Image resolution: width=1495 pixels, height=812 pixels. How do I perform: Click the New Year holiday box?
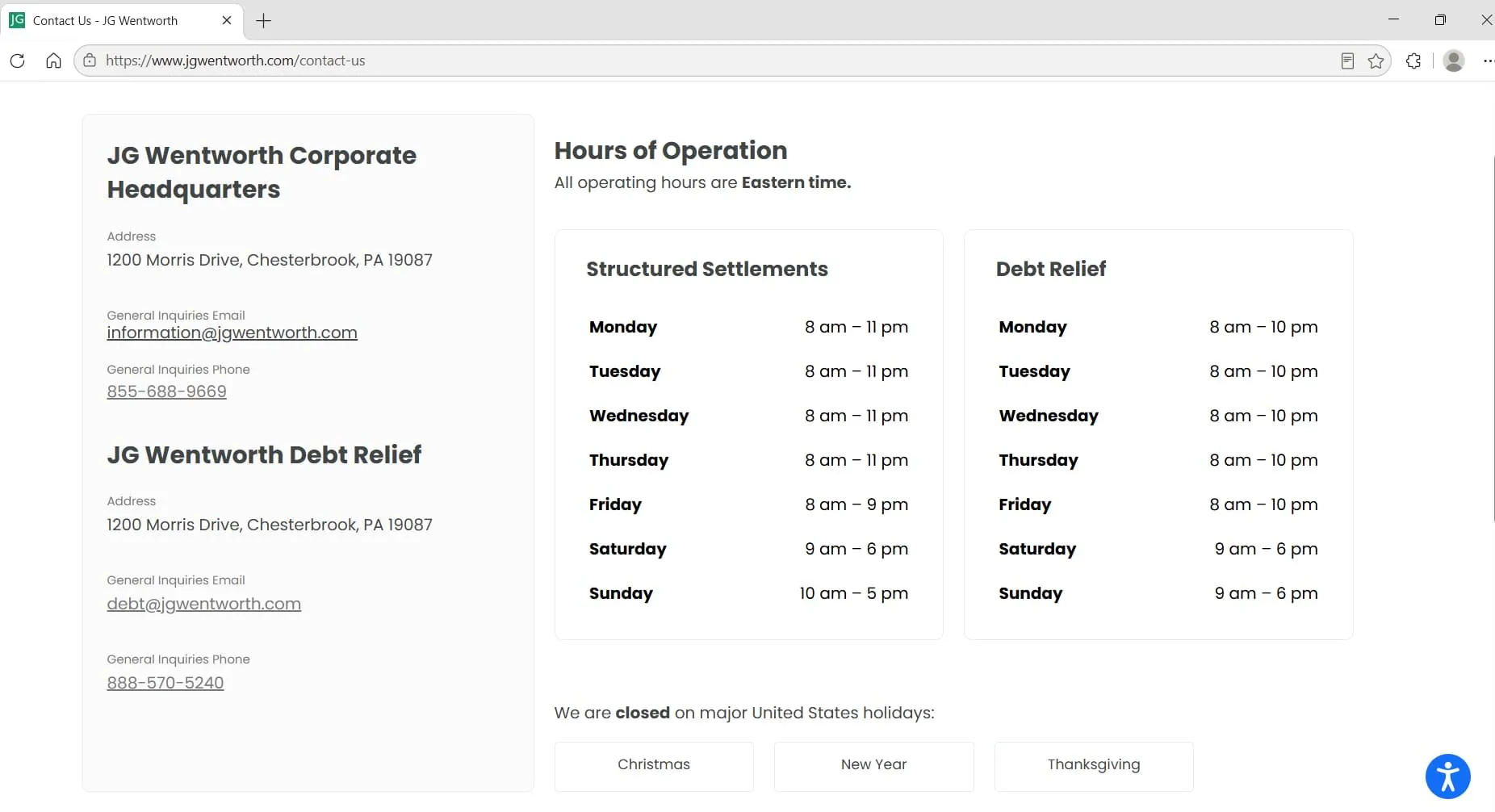click(x=873, y=765)
